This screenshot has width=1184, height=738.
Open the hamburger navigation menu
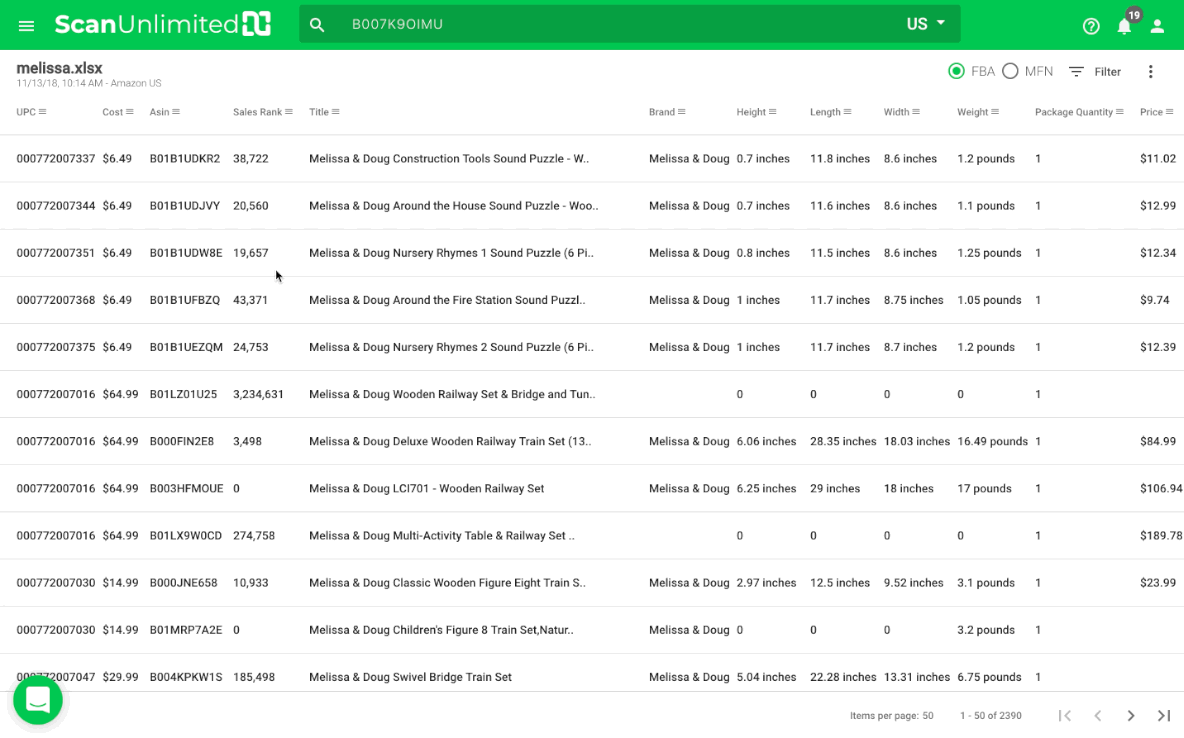pyautogui.click(x=27, y=25)
